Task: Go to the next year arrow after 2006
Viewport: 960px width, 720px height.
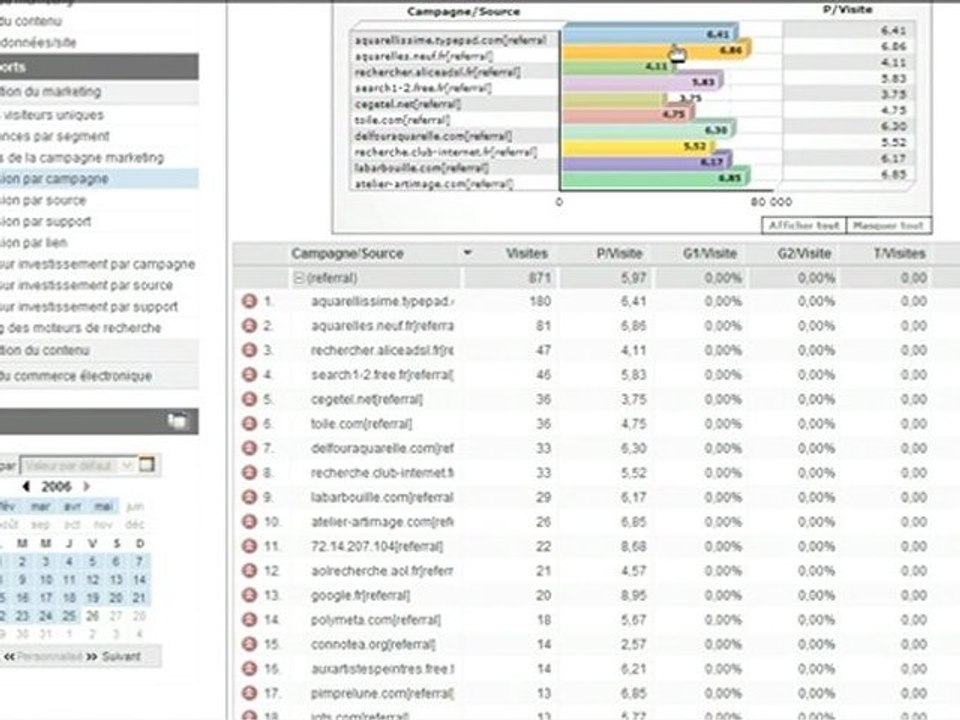Action: (x=86, y=487)
